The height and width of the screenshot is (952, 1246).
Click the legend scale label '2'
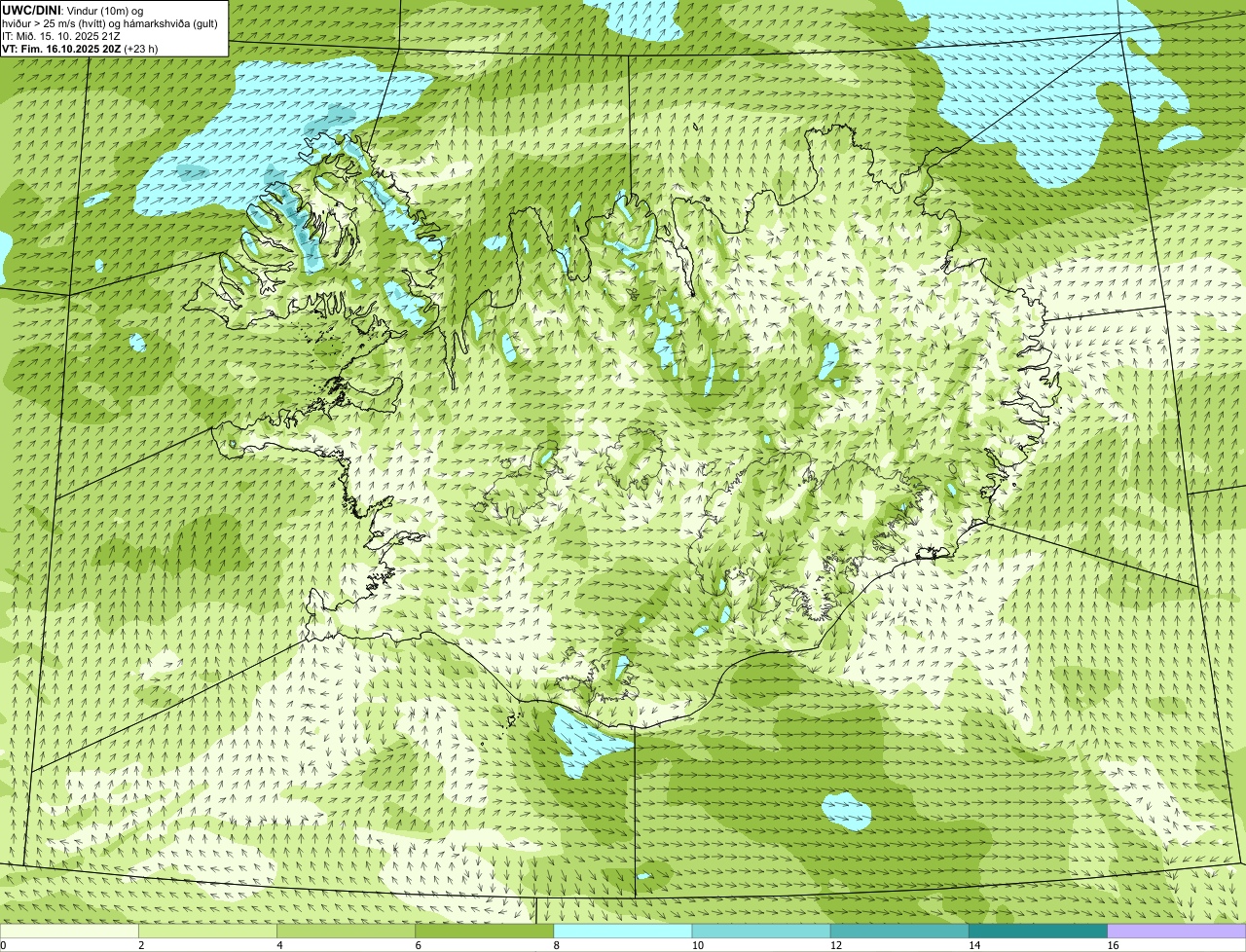141,945
